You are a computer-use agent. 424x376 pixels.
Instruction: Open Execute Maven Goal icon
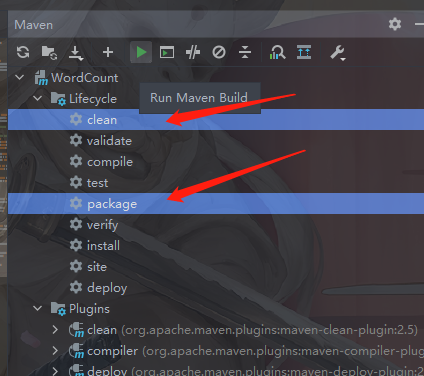(167, 53)
